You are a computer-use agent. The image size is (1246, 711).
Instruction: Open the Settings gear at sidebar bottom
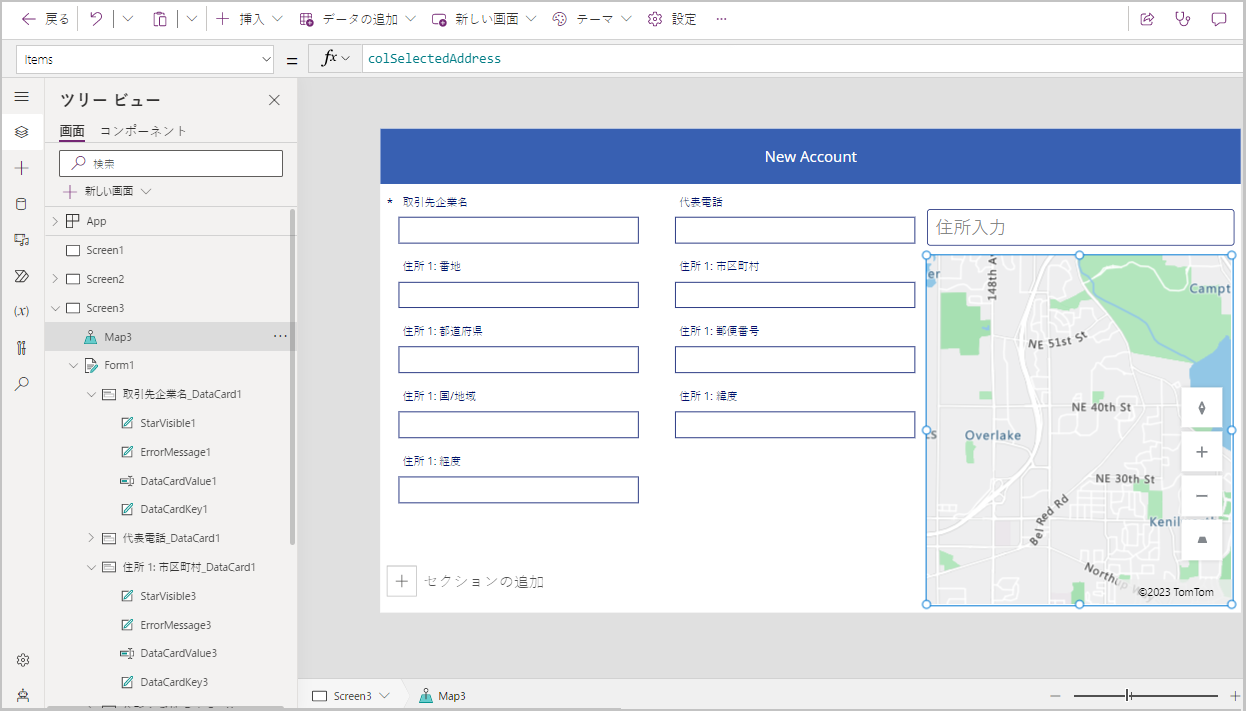click(22, 660)
